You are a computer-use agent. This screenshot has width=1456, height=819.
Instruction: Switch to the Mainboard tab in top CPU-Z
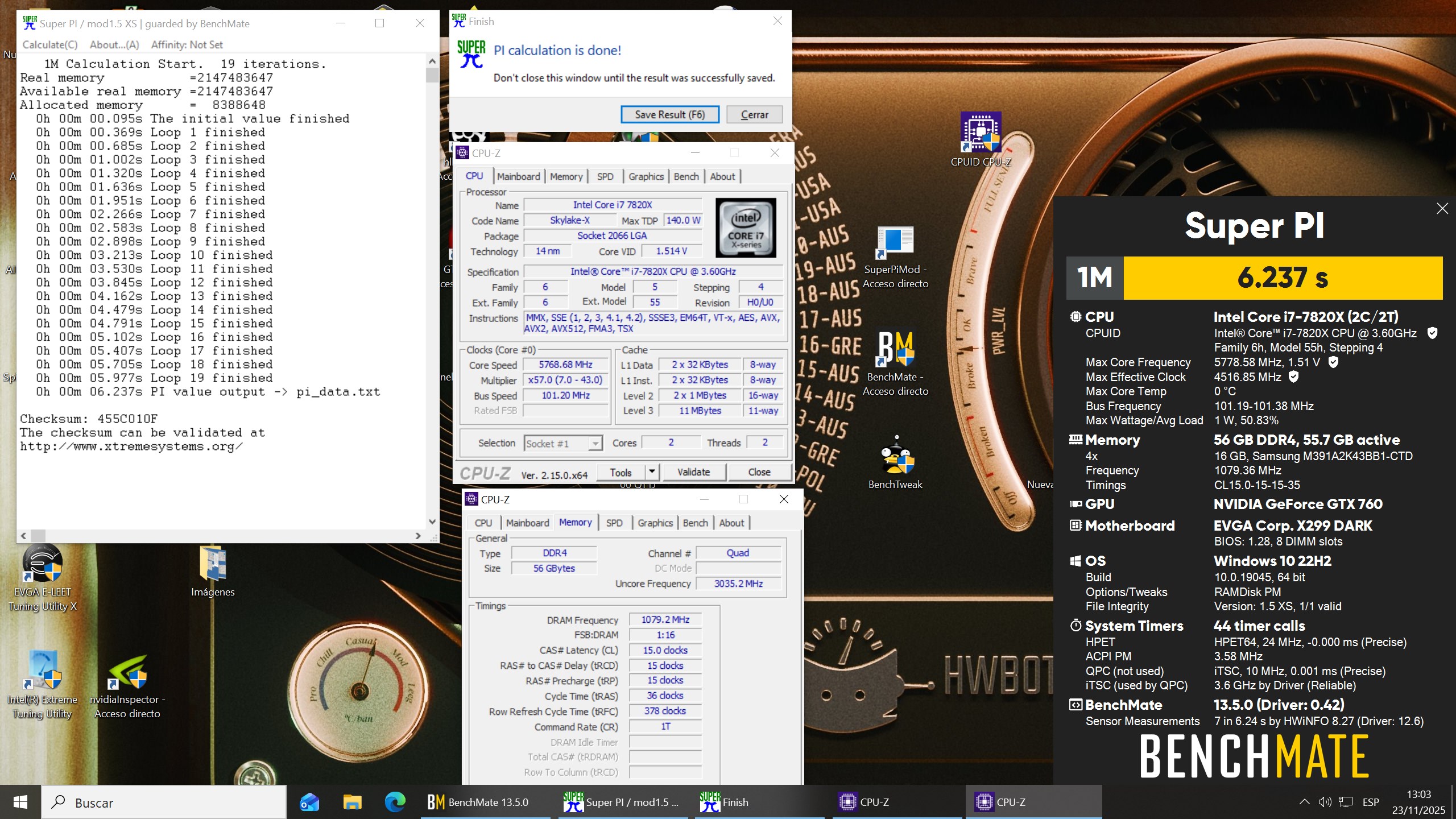point(518,176)
